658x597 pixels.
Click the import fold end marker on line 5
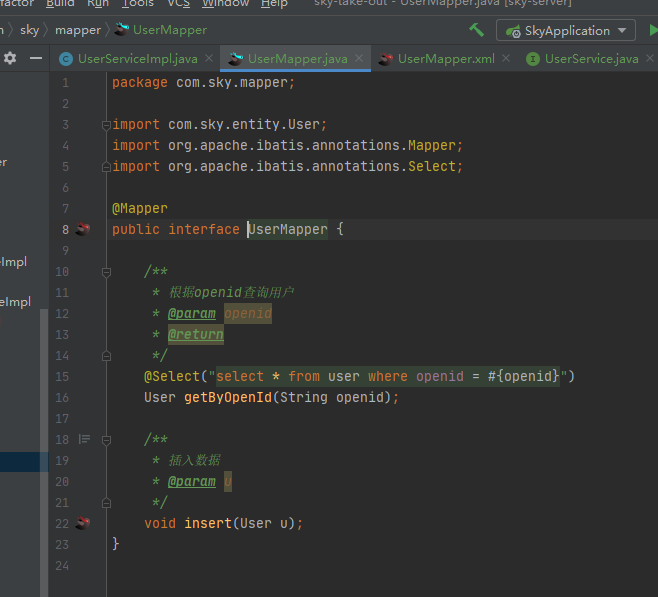[x=106, y=167]
